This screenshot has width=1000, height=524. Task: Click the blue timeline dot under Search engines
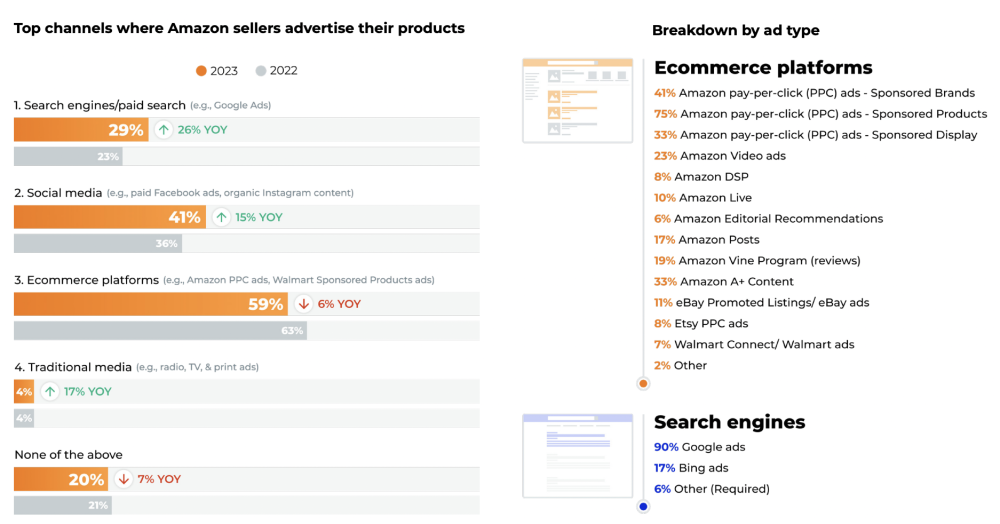tap(643, 506)
